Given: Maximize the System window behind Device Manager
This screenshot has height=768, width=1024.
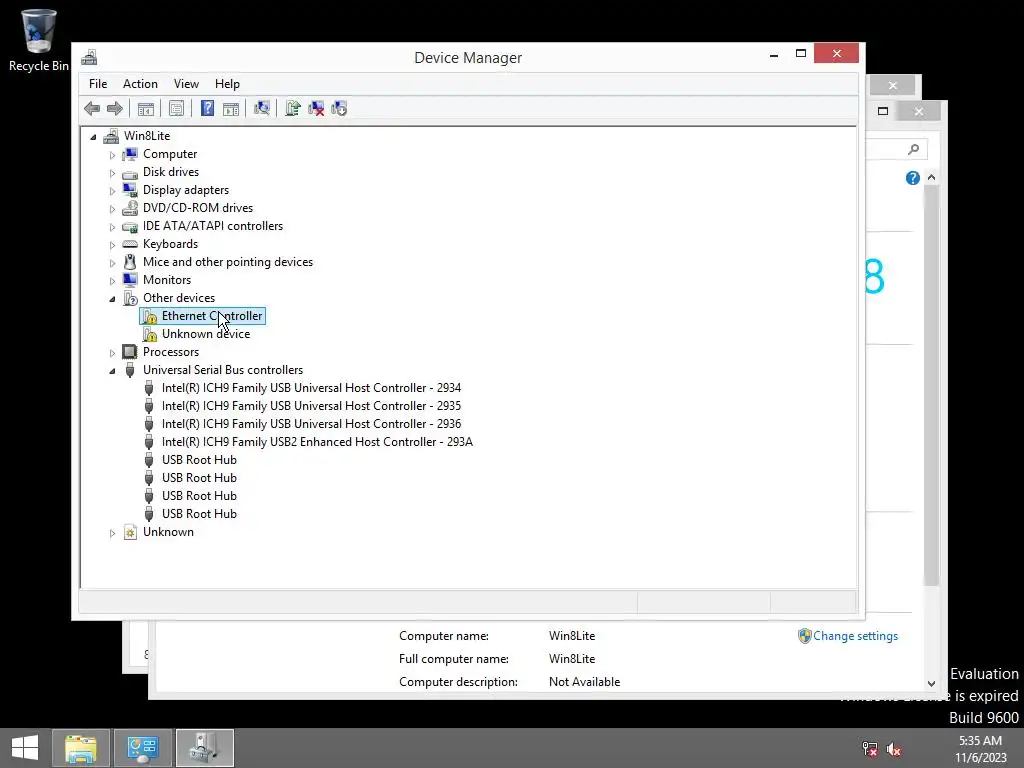Looking at the screenshot, I should coord(883,111).
